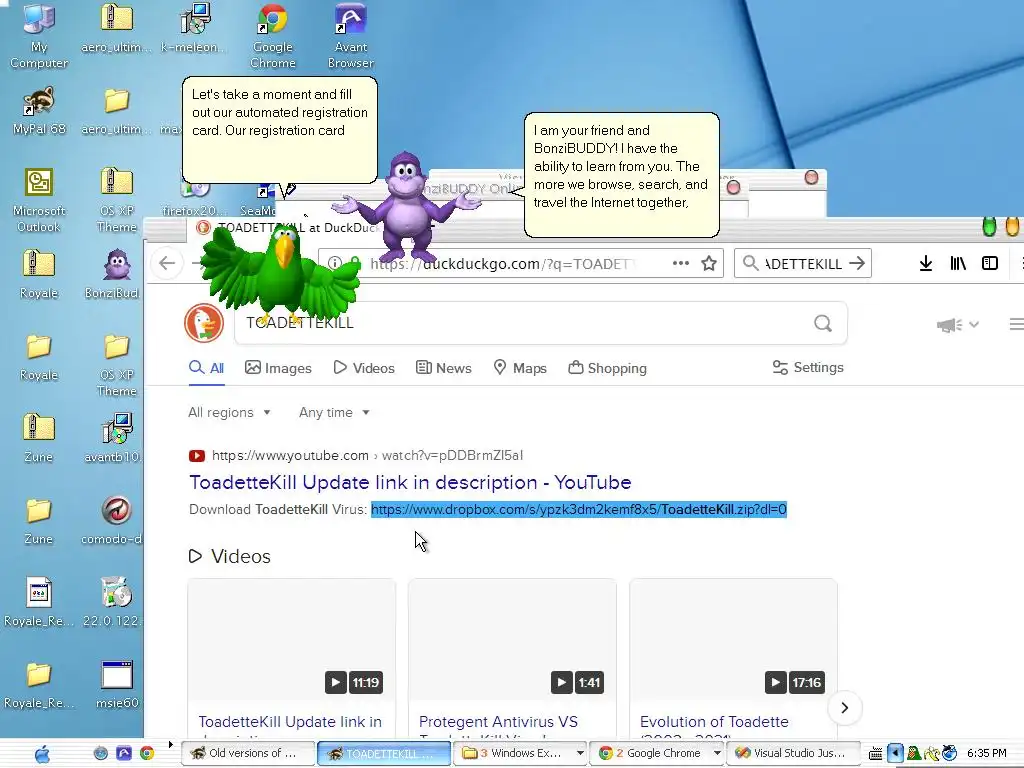Open BonziBud desktop icon
The image size is (1024, 768).
pyautogui.click(x=116, y=273)
